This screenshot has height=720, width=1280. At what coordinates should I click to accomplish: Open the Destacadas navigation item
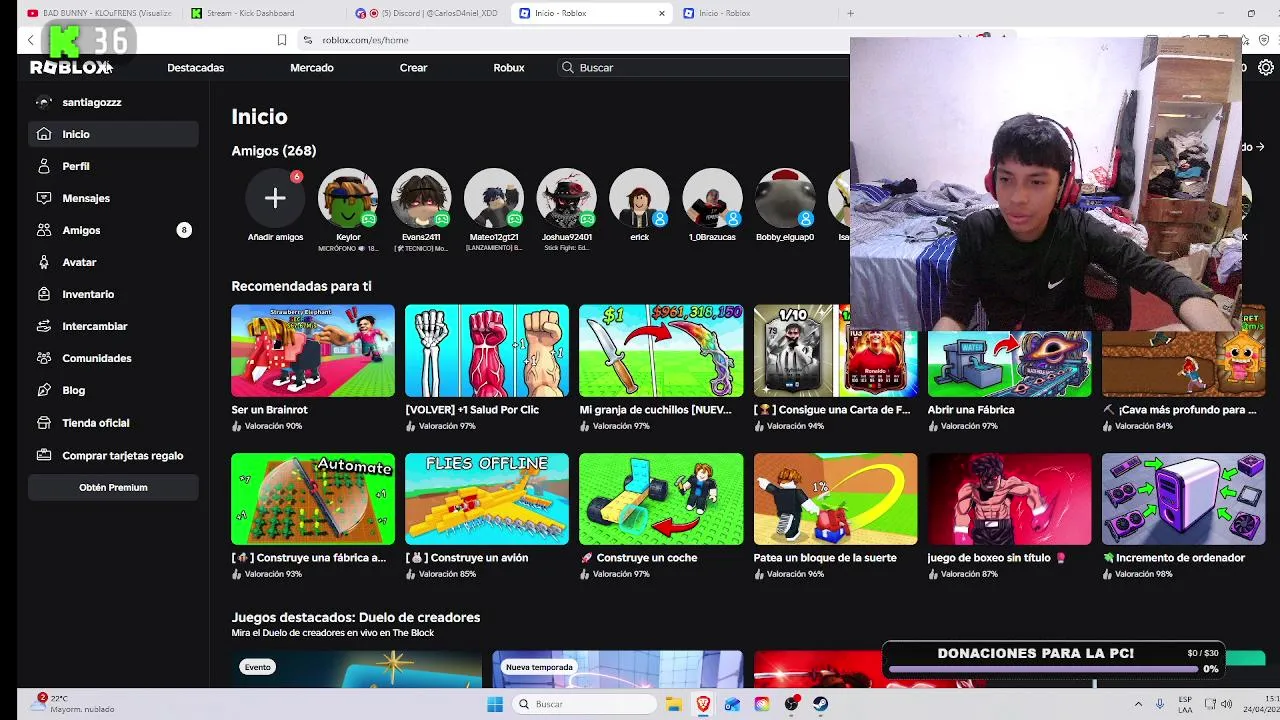(195, 67)
